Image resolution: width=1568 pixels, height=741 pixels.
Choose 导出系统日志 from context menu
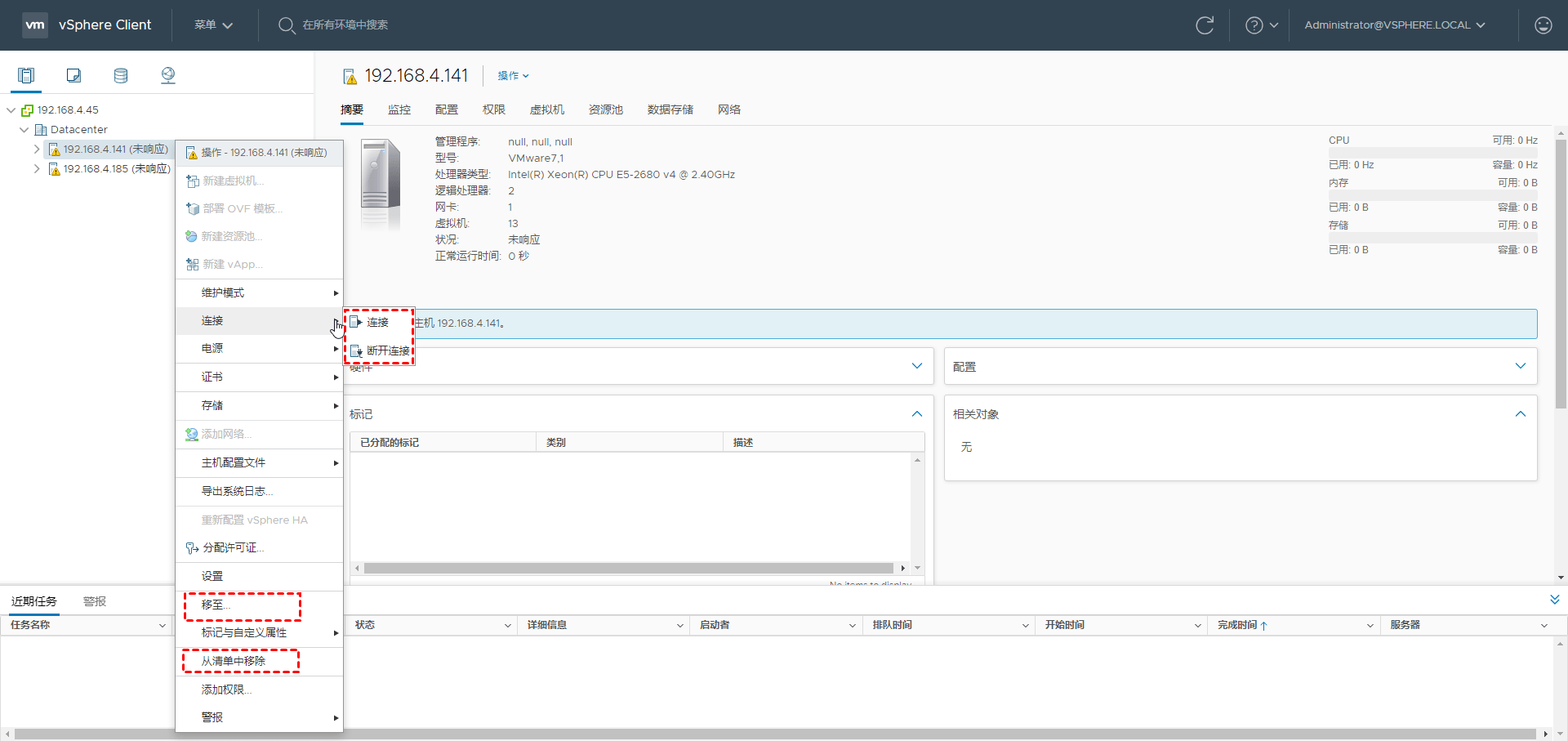[260, 492]
